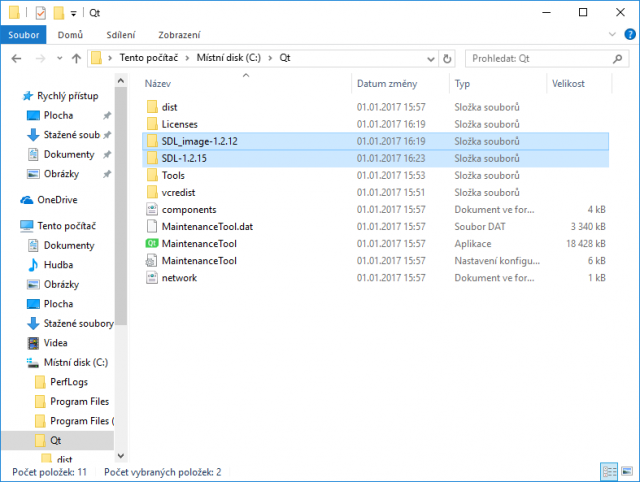The image size is (640, 482).
Task: Select the network document icon
Action: (x=152, y=278)
